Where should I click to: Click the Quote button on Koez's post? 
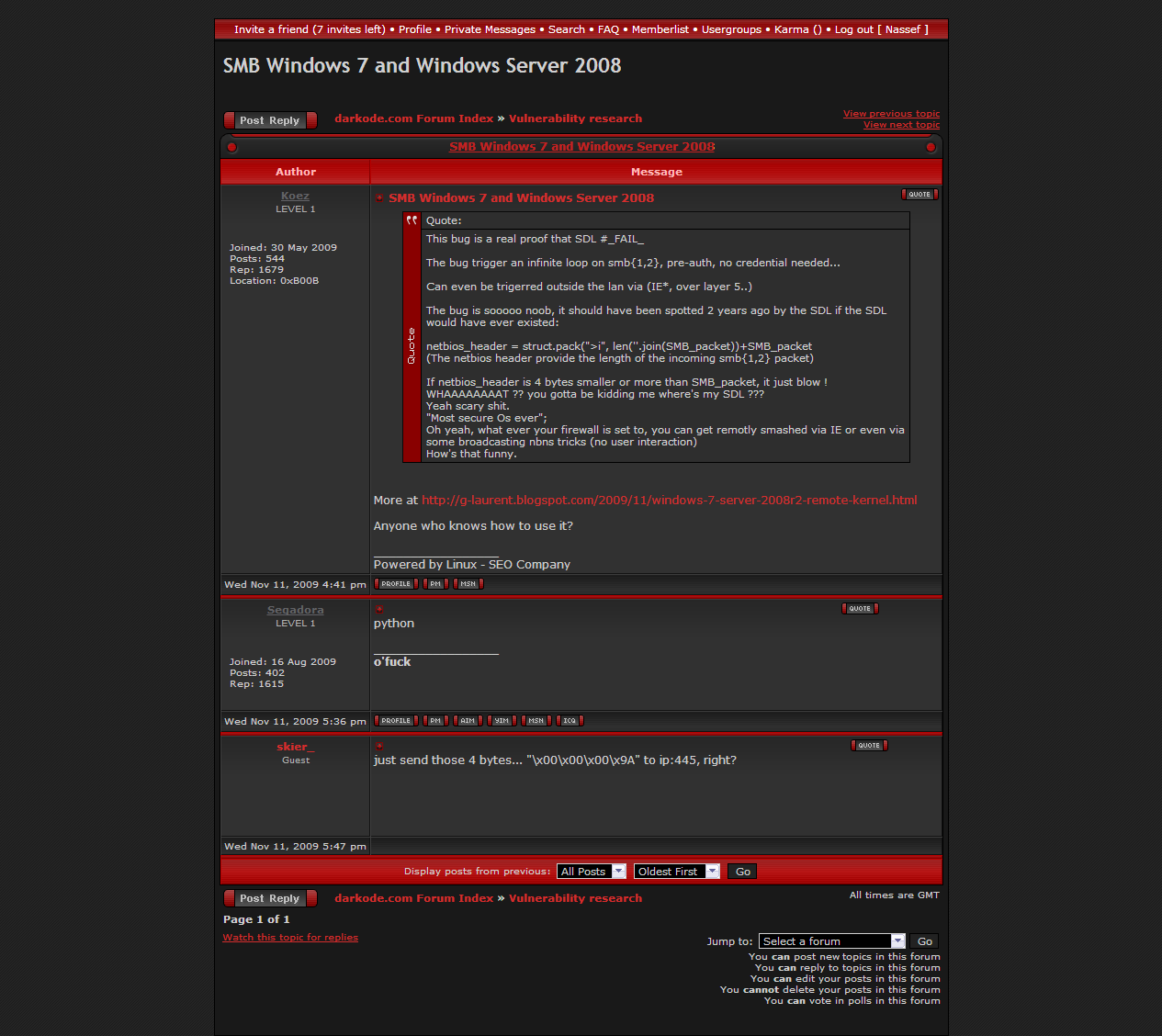(x=919, y=195)
